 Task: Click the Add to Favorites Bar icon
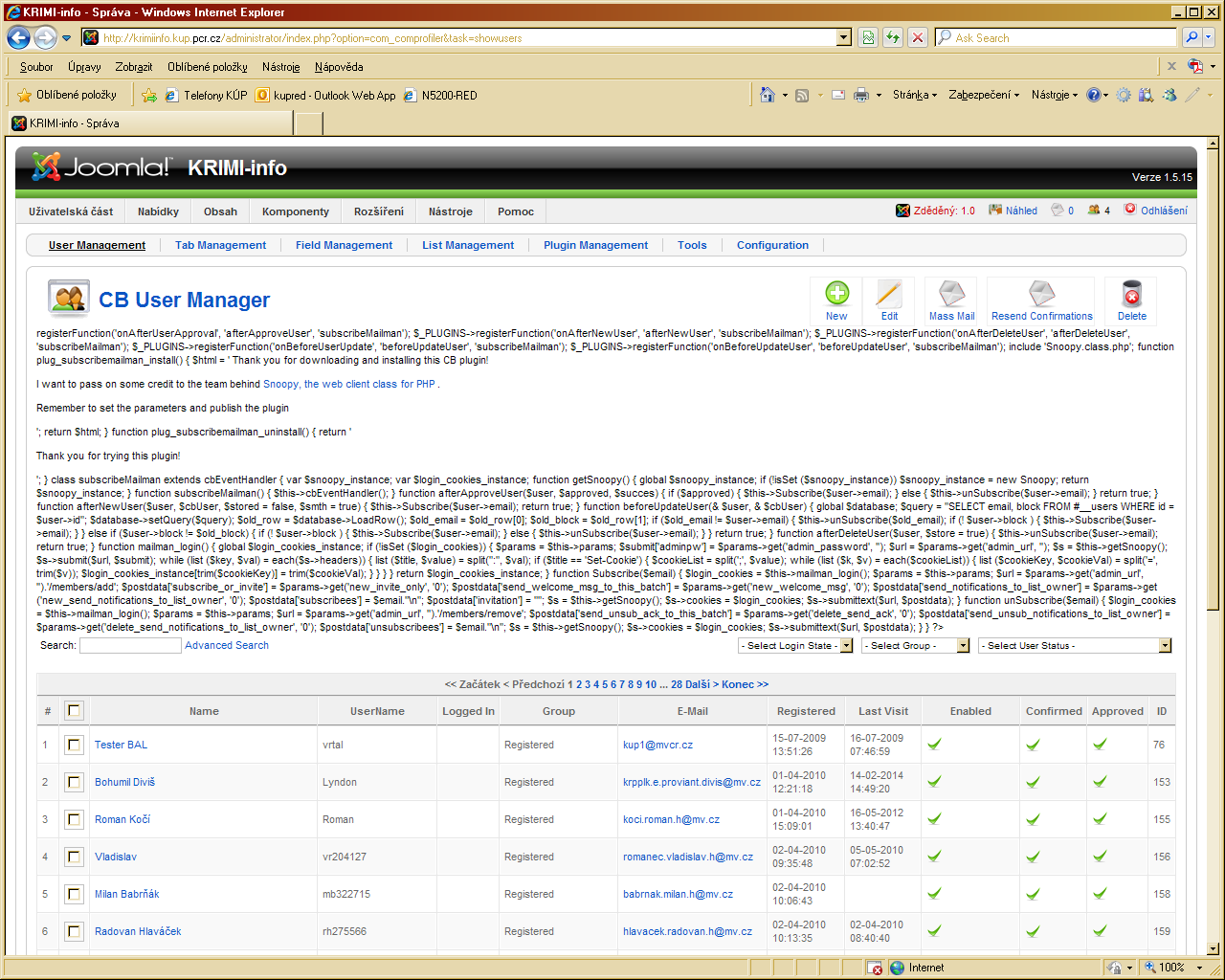pos(149,95)
